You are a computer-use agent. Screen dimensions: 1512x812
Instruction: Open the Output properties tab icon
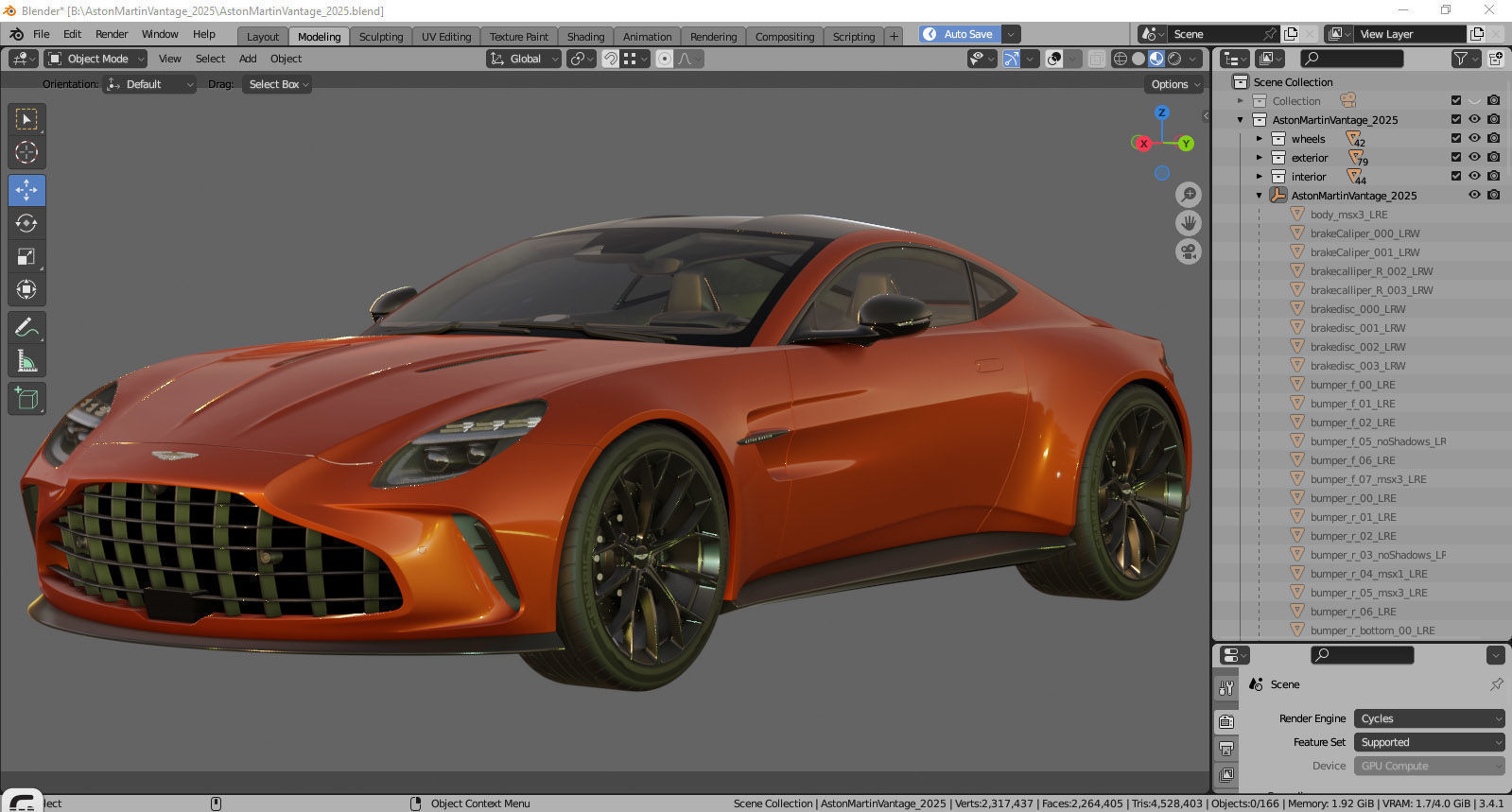tap(1226, 749)
